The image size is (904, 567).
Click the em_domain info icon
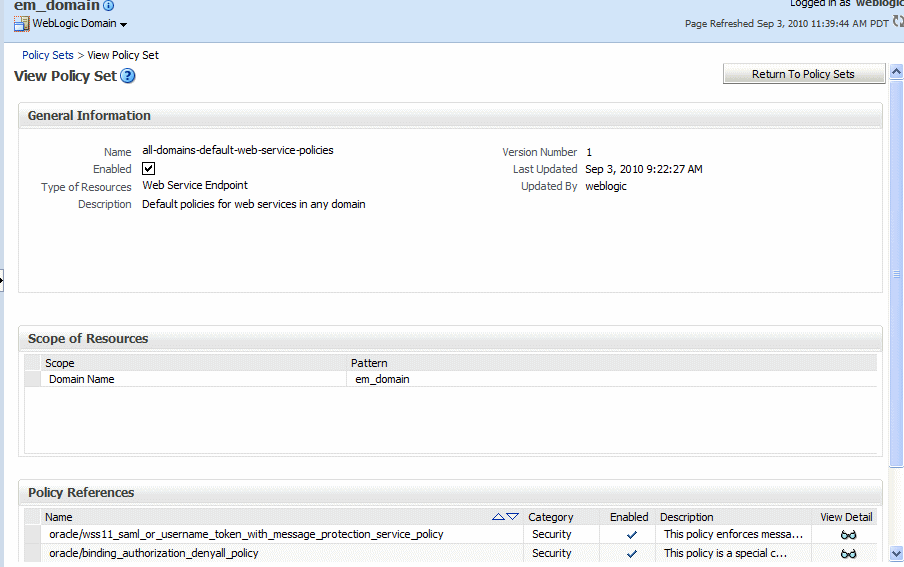click(x=108, y=6)
